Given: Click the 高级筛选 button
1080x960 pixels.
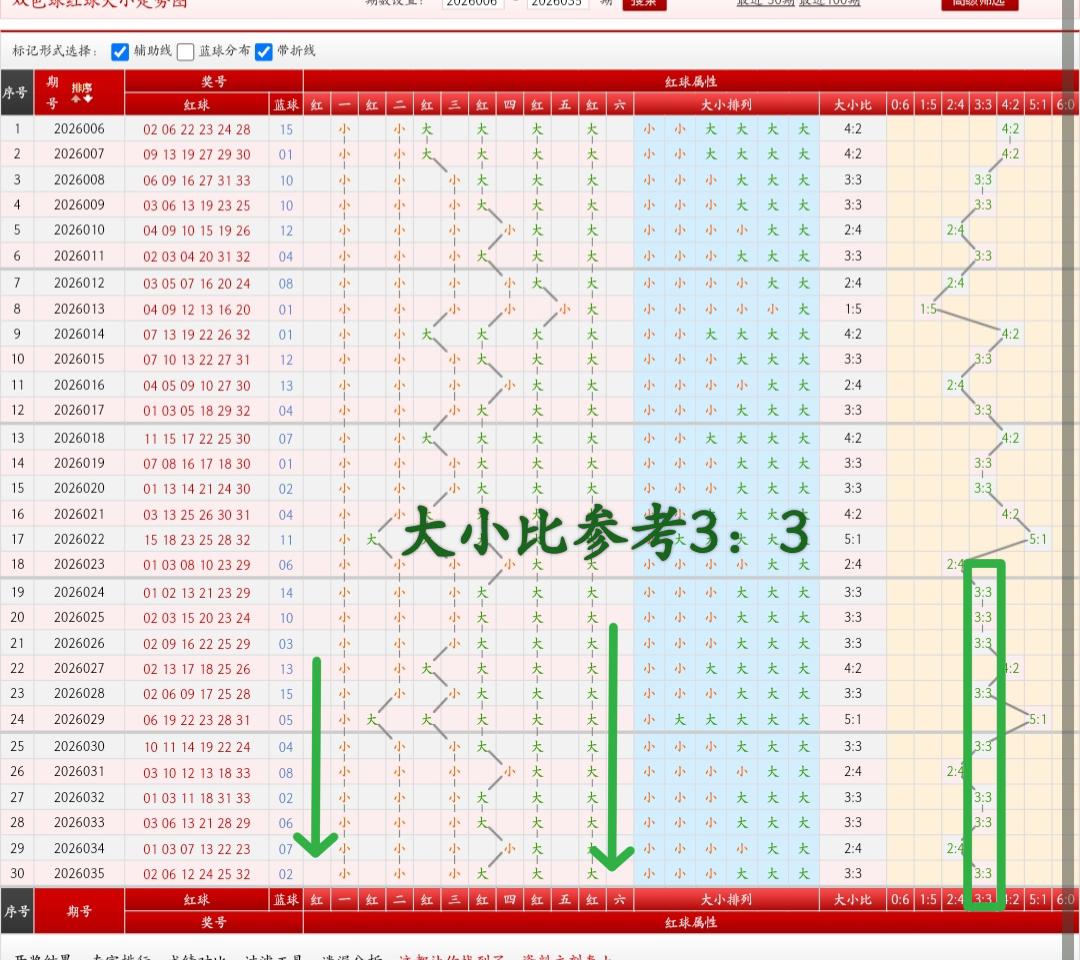Looking at the screenshot, I should pyautogui.click(x=979, y=3).
